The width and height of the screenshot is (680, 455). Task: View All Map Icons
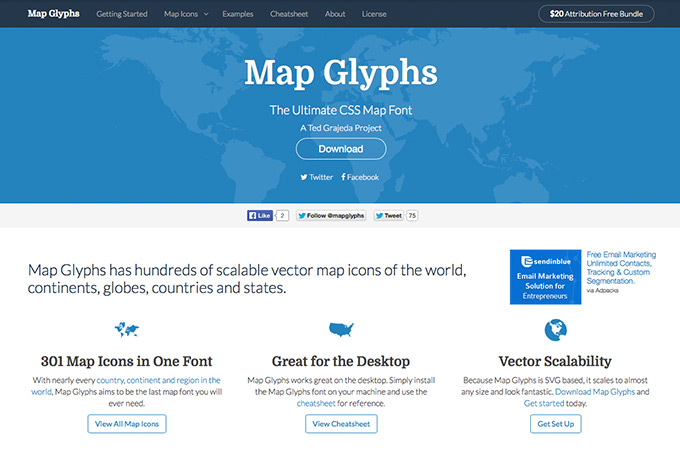[x=127, y=424]
